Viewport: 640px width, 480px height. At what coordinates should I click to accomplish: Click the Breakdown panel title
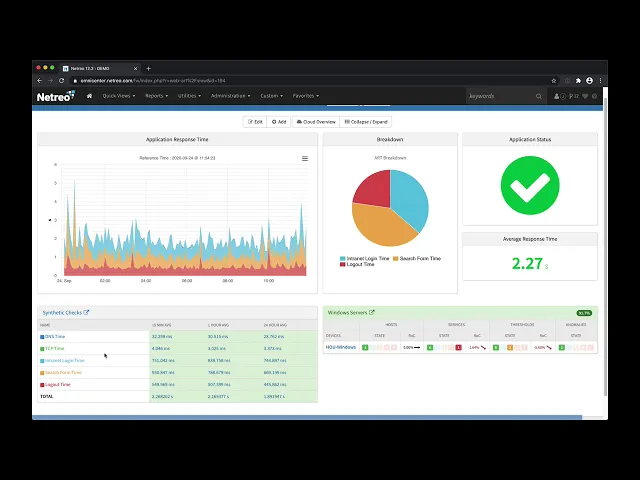coord(390,140)
